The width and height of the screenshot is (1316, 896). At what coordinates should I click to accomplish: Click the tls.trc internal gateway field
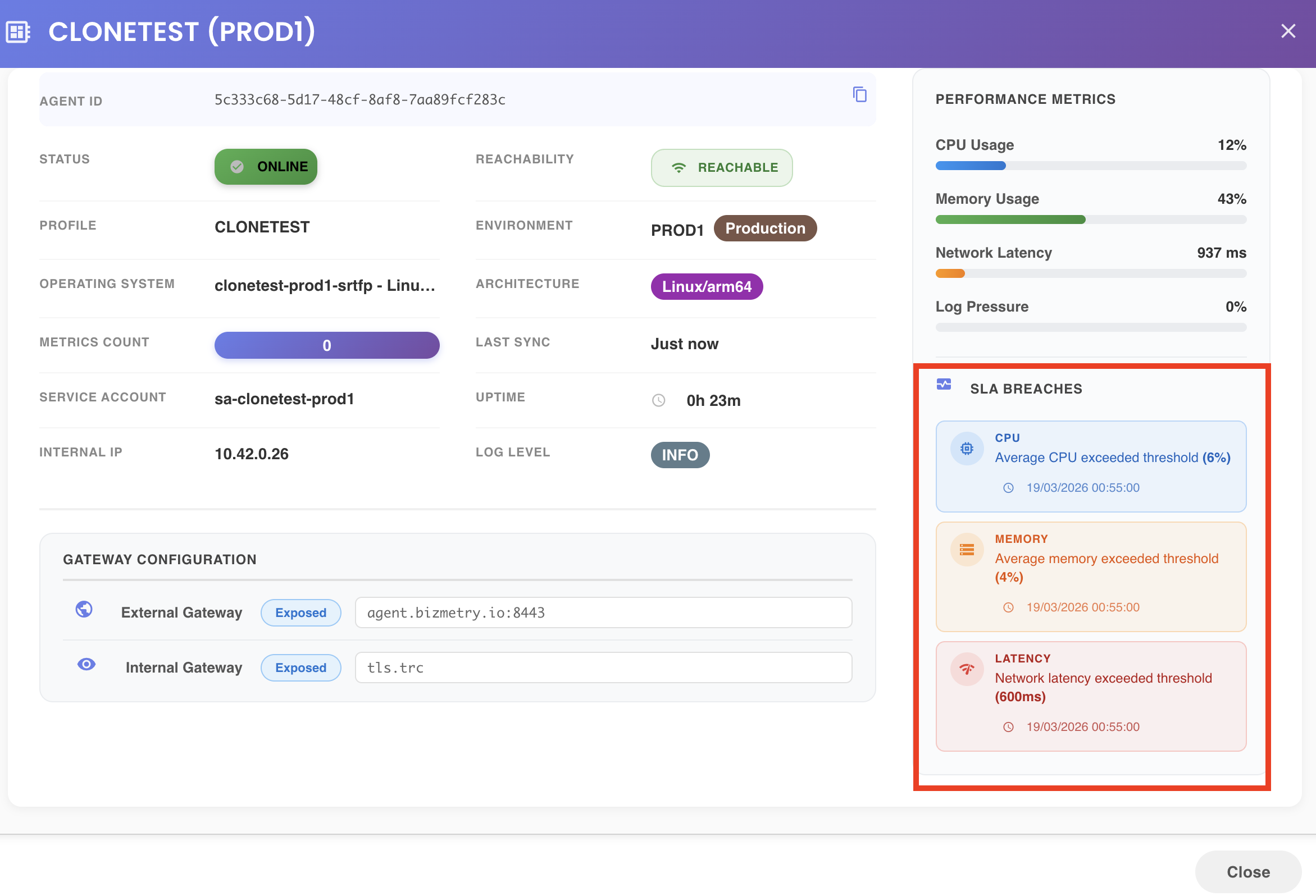click(604, 668)
